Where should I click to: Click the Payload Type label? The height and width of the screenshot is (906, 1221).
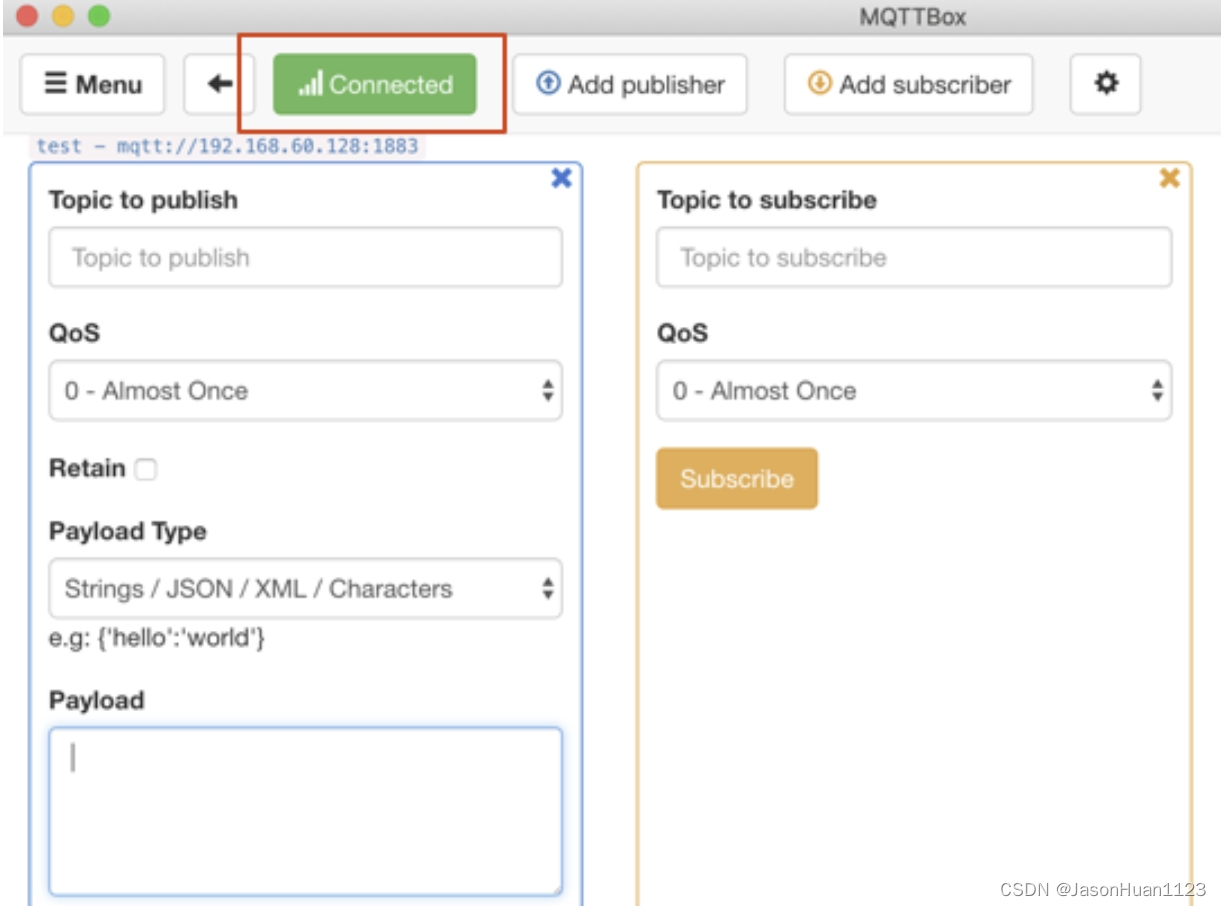pyautogui.click(x=128, y=532)
